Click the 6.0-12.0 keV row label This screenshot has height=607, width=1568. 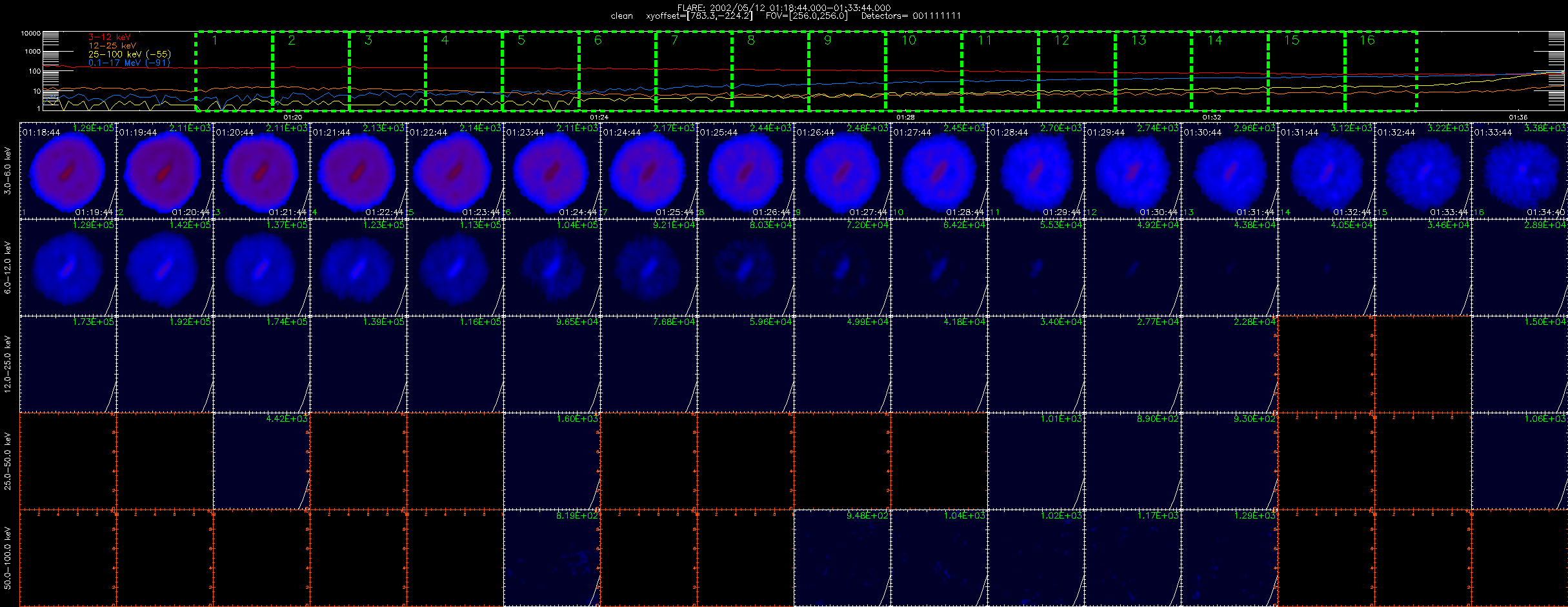[x=8, y=267]
